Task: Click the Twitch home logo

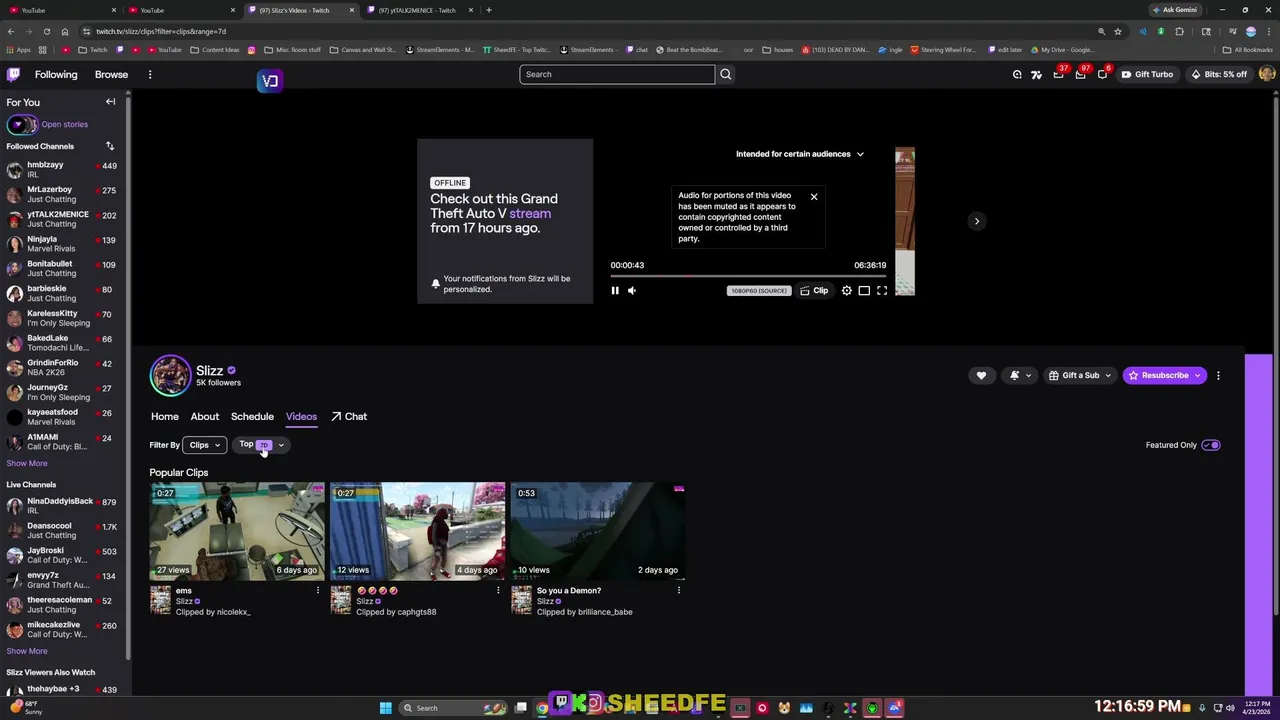Action: 14,74
